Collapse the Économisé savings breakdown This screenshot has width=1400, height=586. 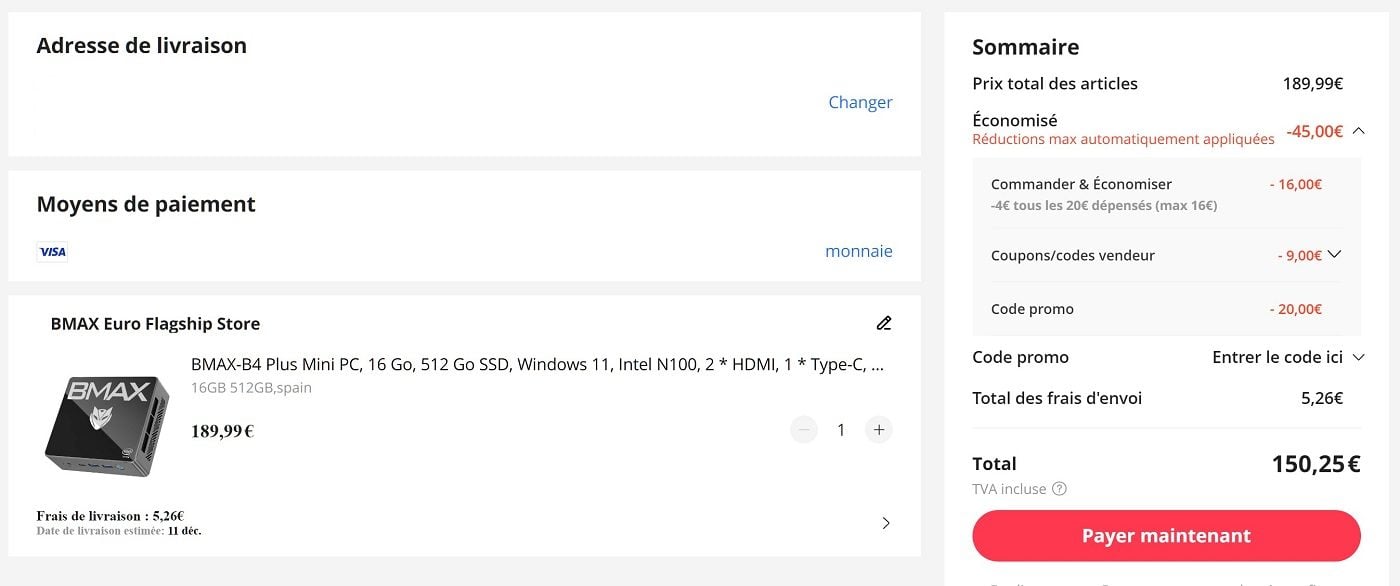(x=1358, y=130)
